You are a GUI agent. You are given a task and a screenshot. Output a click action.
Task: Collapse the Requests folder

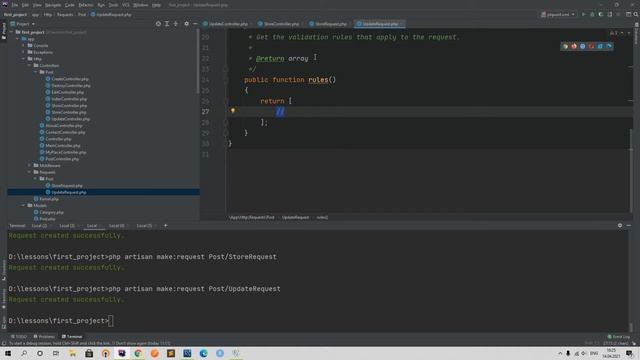coord(30,172)
